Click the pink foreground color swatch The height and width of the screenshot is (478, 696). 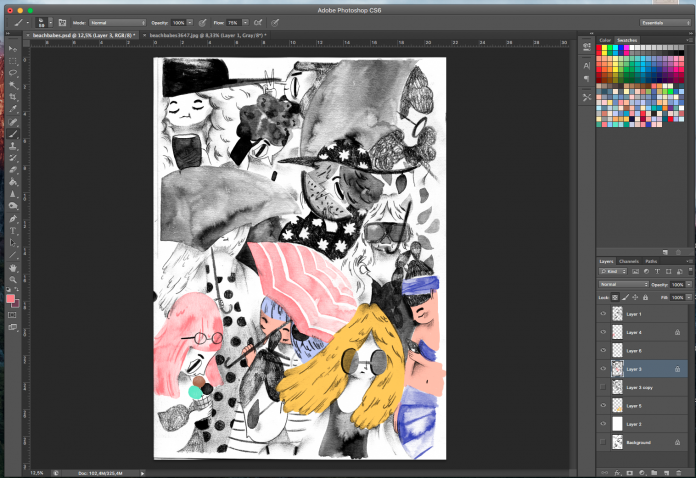point(10,299)
